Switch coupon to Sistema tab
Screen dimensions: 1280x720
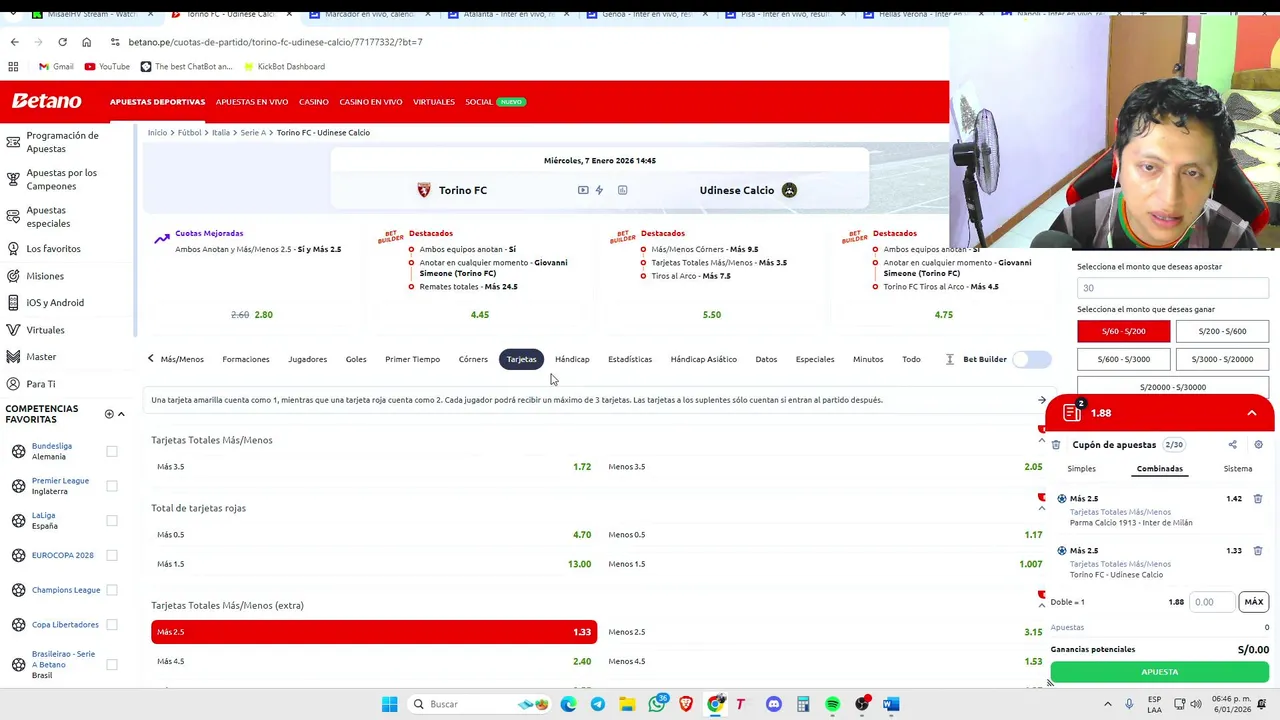pyautogui.click(x=1237, y=468)
